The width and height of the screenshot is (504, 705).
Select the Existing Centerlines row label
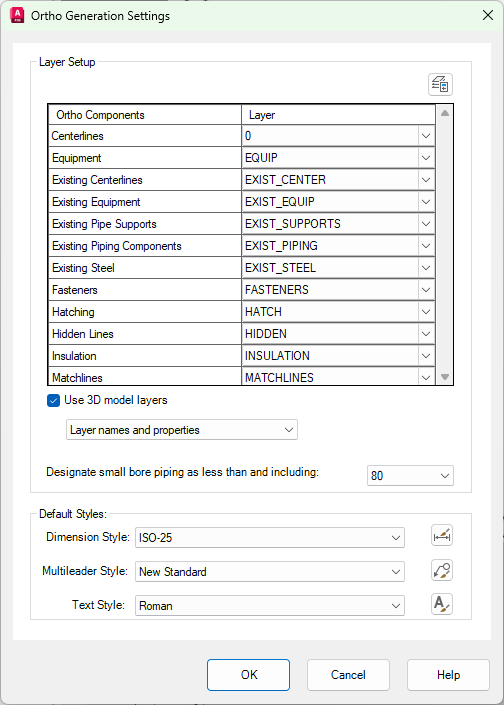[x=97, y=180]
